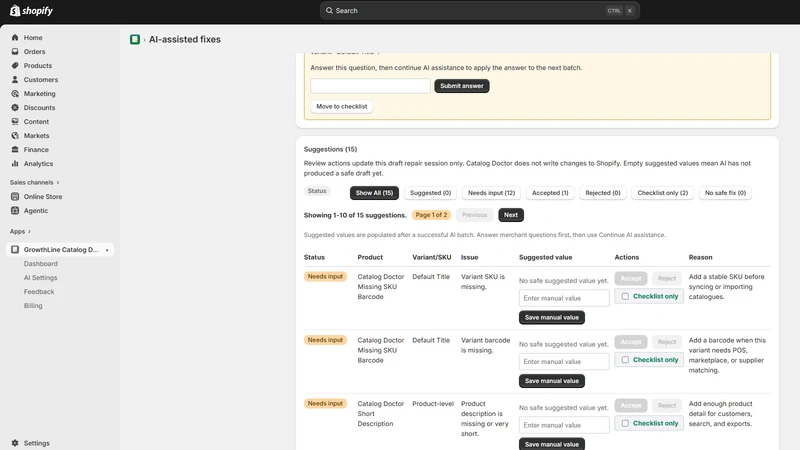Save manual value for Product description row
800x450 pixels.
(552, 444)
